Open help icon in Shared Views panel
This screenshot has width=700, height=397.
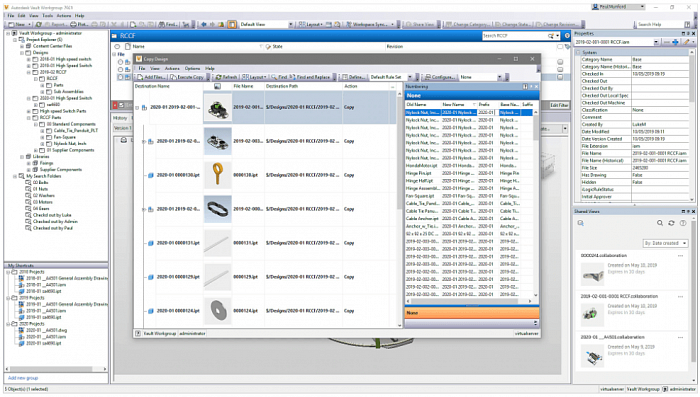click(683, 223)
